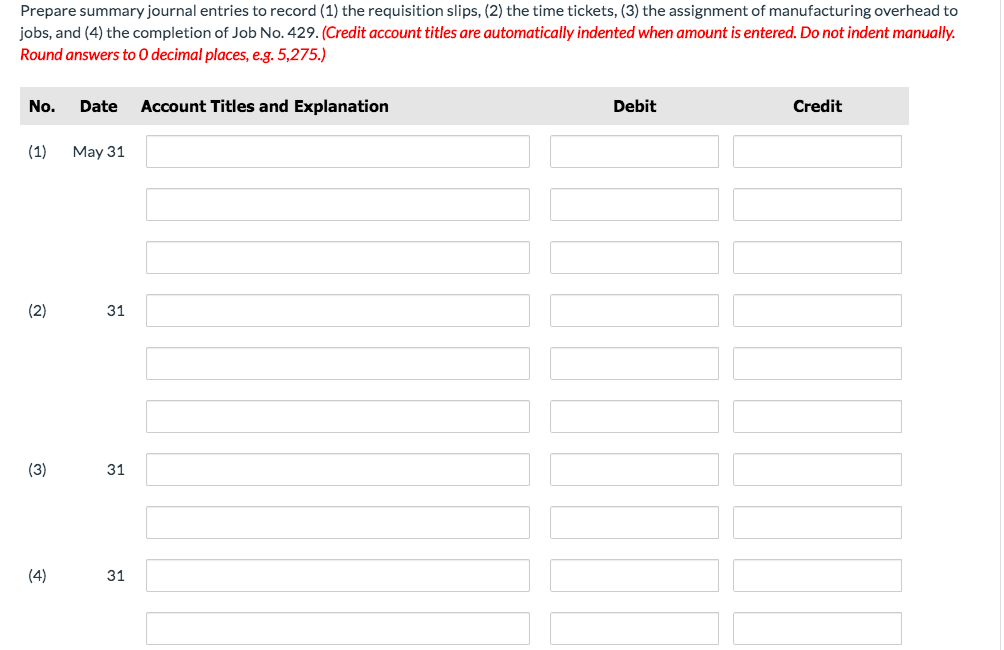Click the entry (3) second account title field
1004x650 pixels.
pyautogui.click(x=337, y=523)
